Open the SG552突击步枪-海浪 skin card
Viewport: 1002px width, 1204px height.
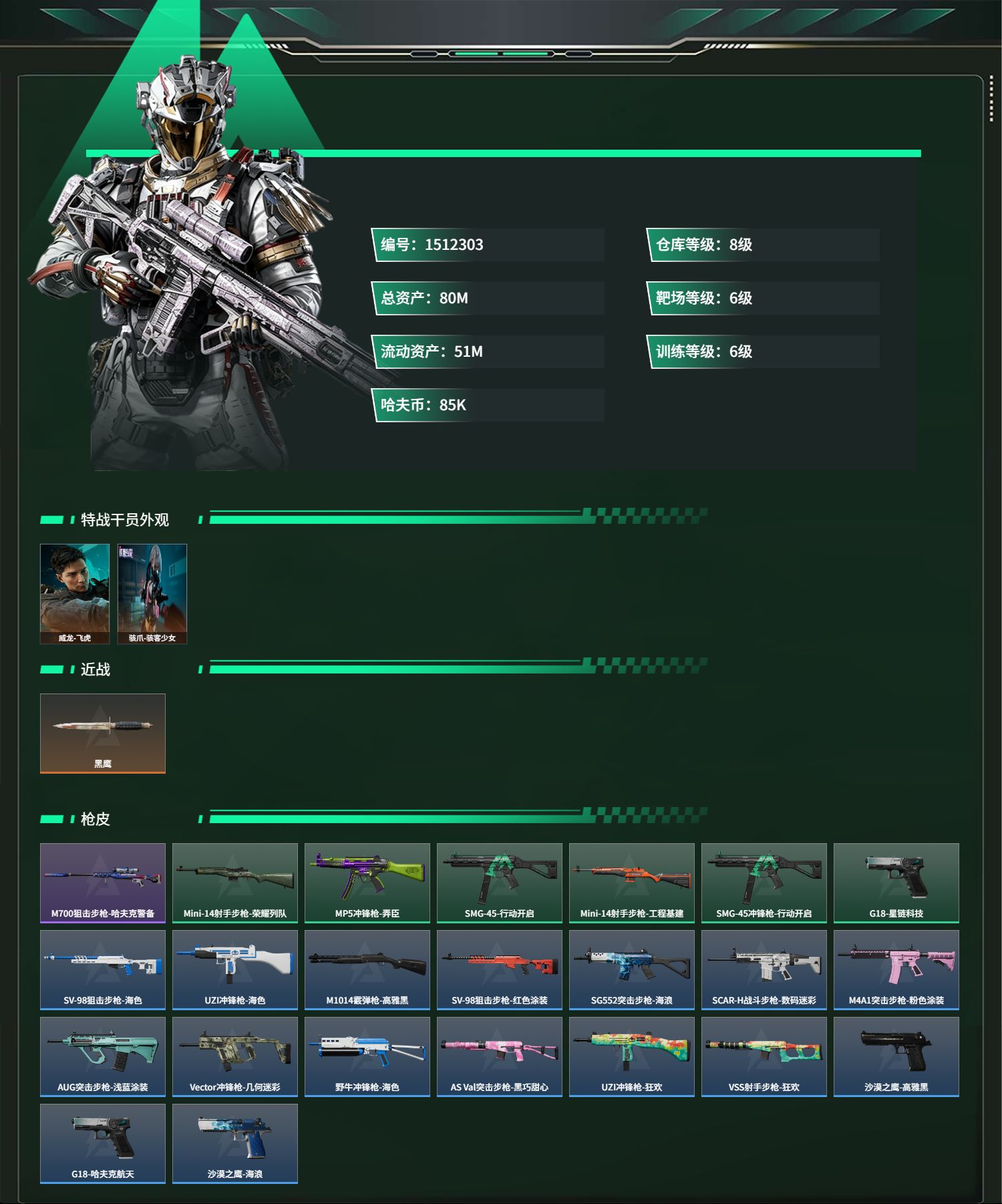[632, 969]
